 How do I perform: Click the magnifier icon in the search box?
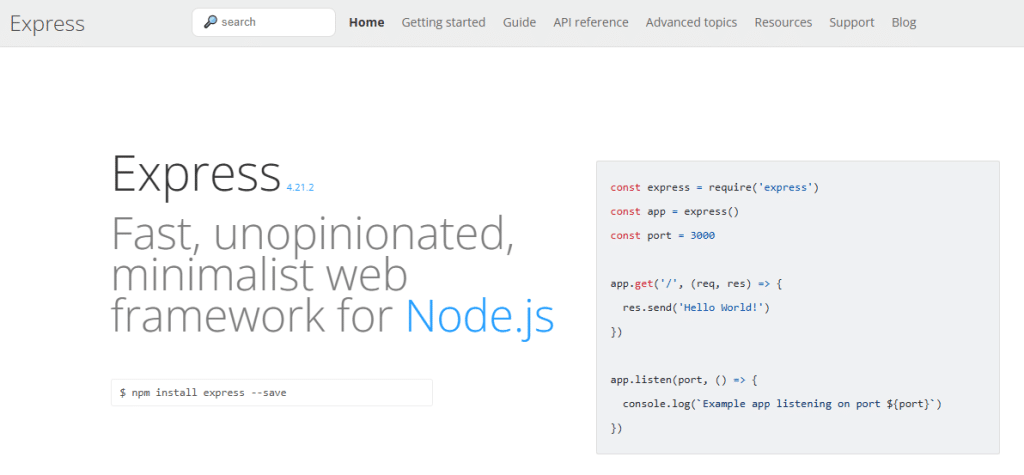210,22
